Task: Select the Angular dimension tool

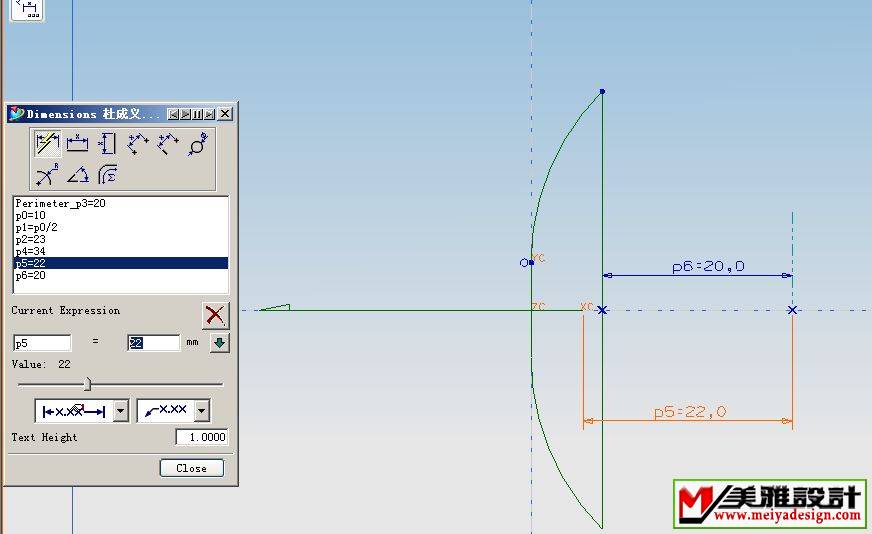Action: (x=78, y=175)
